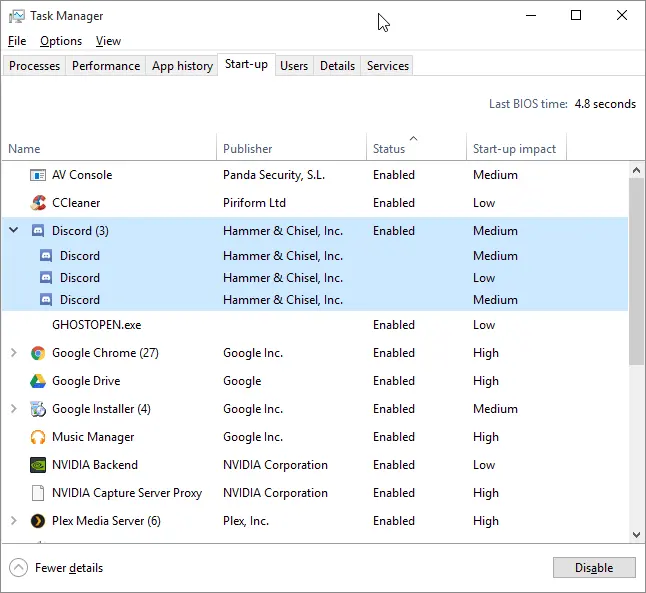646x593 pixels.
Task: Switch to the Services tab
Action: coord(388,66)
